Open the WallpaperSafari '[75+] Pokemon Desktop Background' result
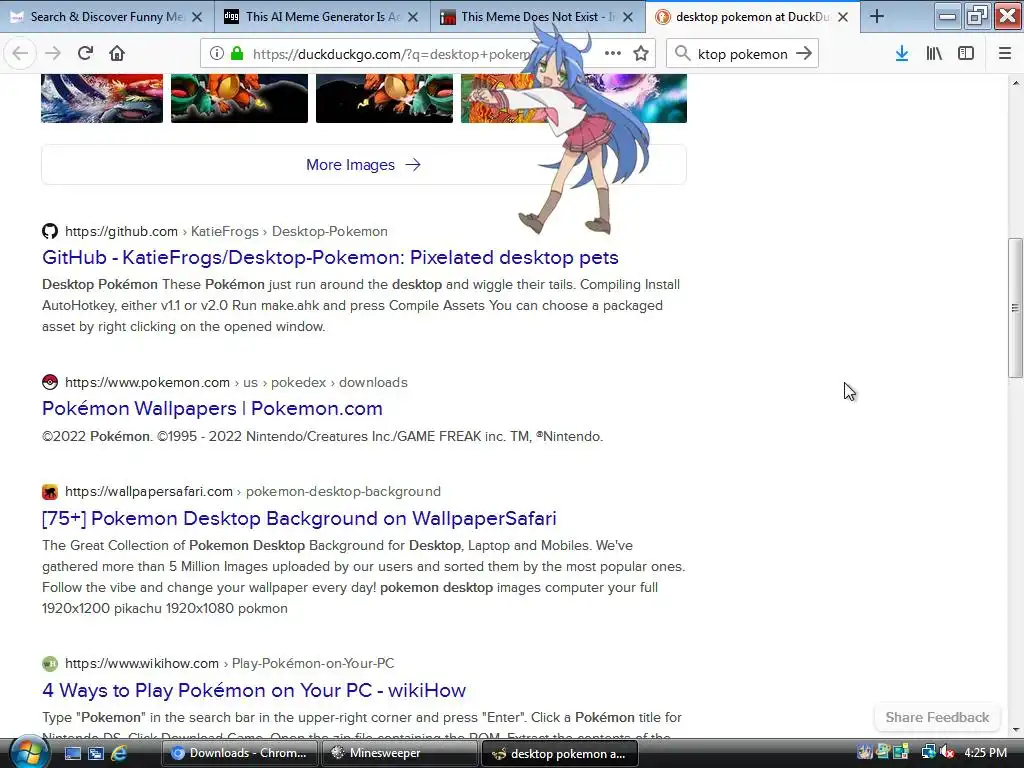This screenshot has width=1024, height=768. (x=299, y=518)
